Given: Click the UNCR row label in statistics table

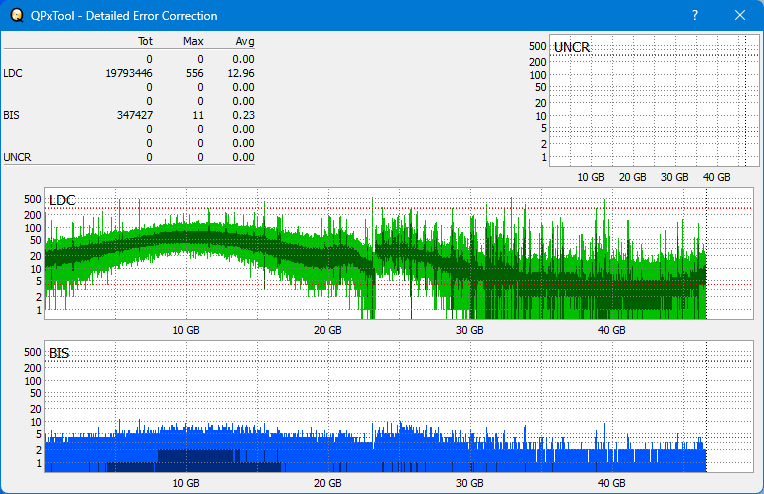Looking at the screenshot, I should click(x=17, y=157).
